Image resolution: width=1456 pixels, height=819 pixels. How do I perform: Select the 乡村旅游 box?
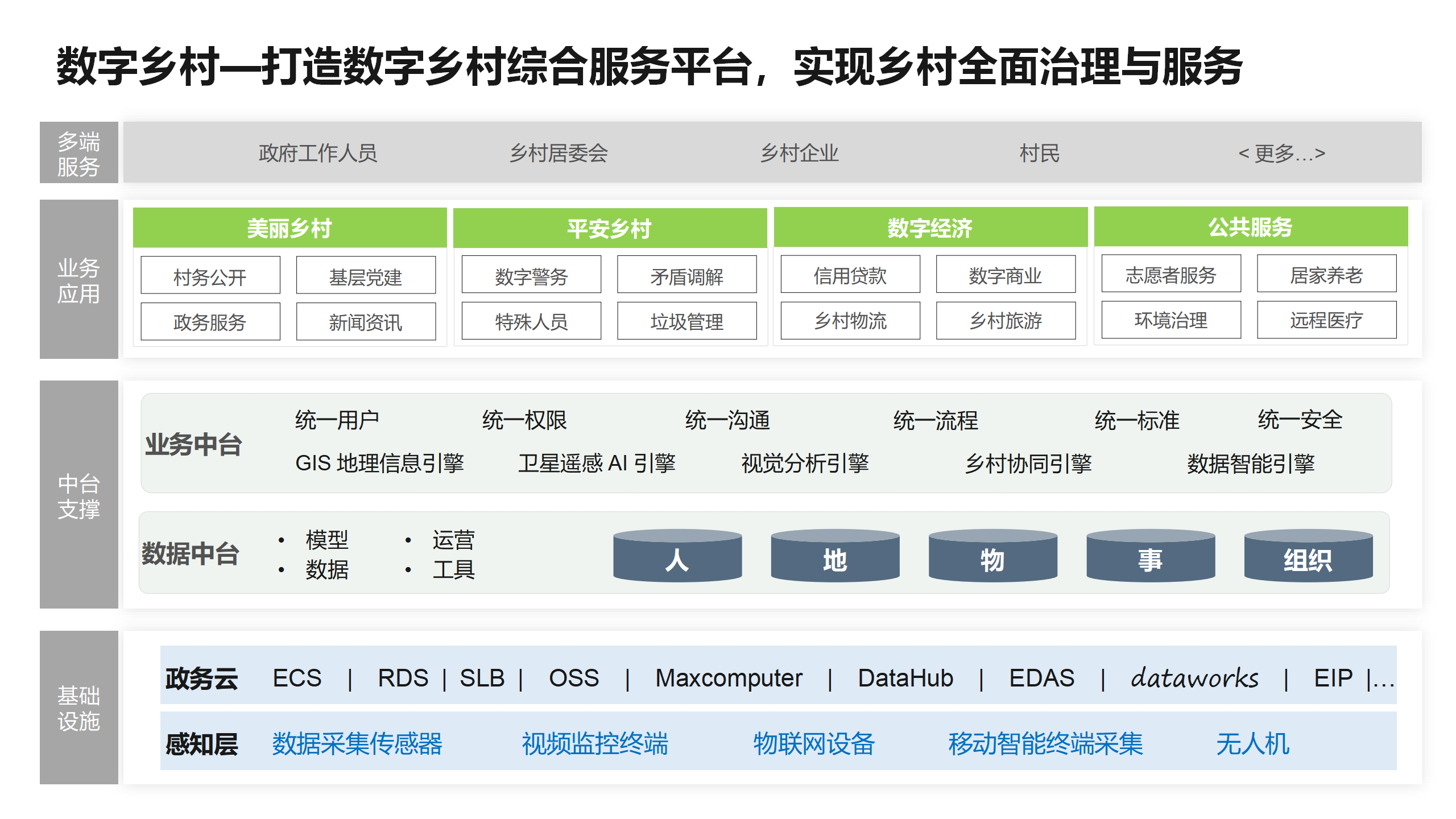1005,321
